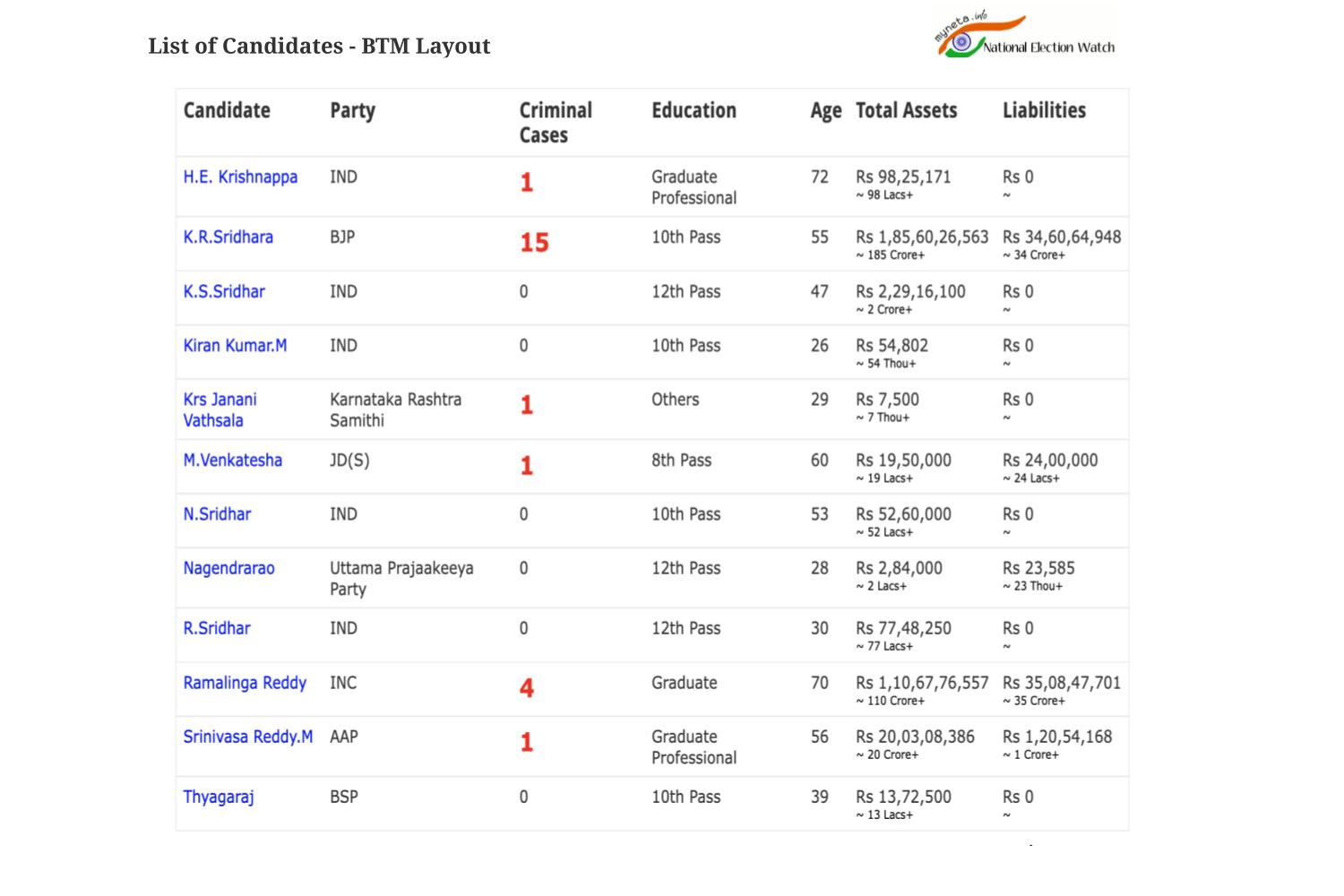
Task: Click the Rs 1,85,60,26,563 assets value
Action: (x=922, y=237)
